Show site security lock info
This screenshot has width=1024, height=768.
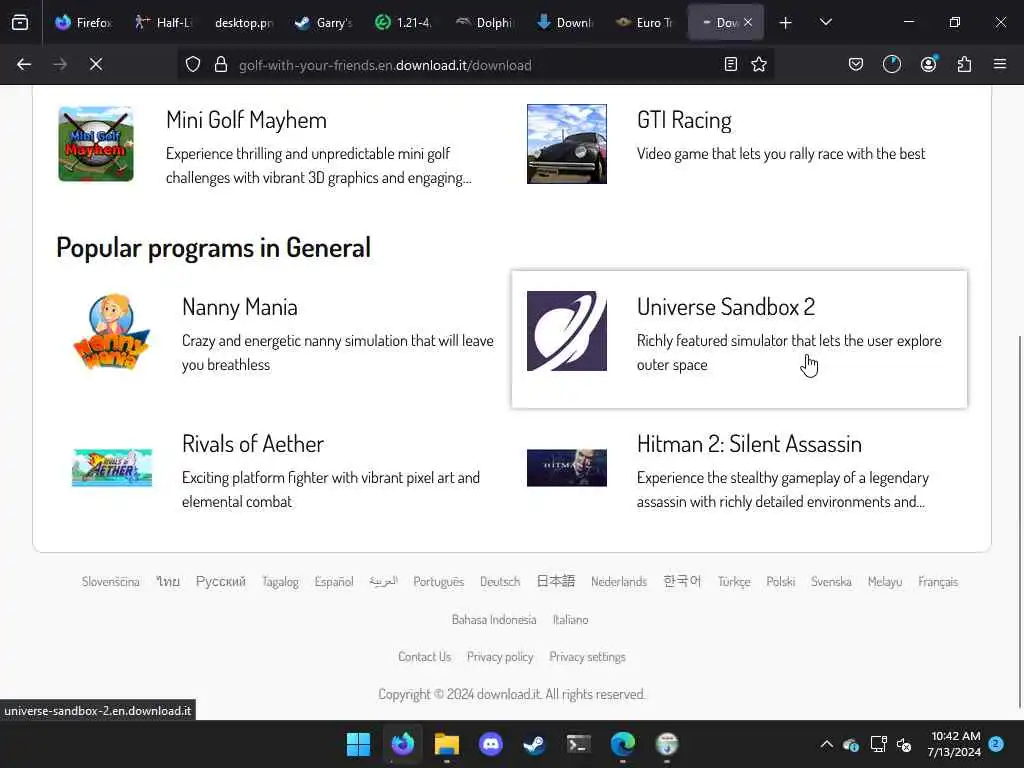point(221,65)
